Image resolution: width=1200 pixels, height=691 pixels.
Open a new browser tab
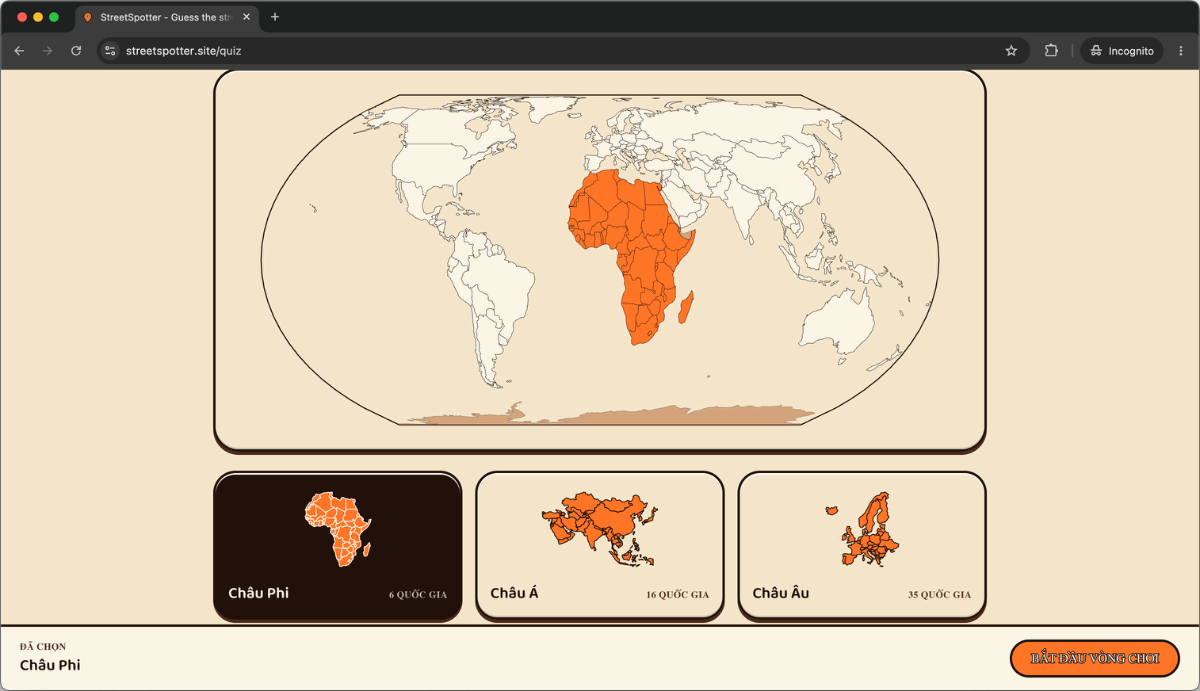click(275, 17)
